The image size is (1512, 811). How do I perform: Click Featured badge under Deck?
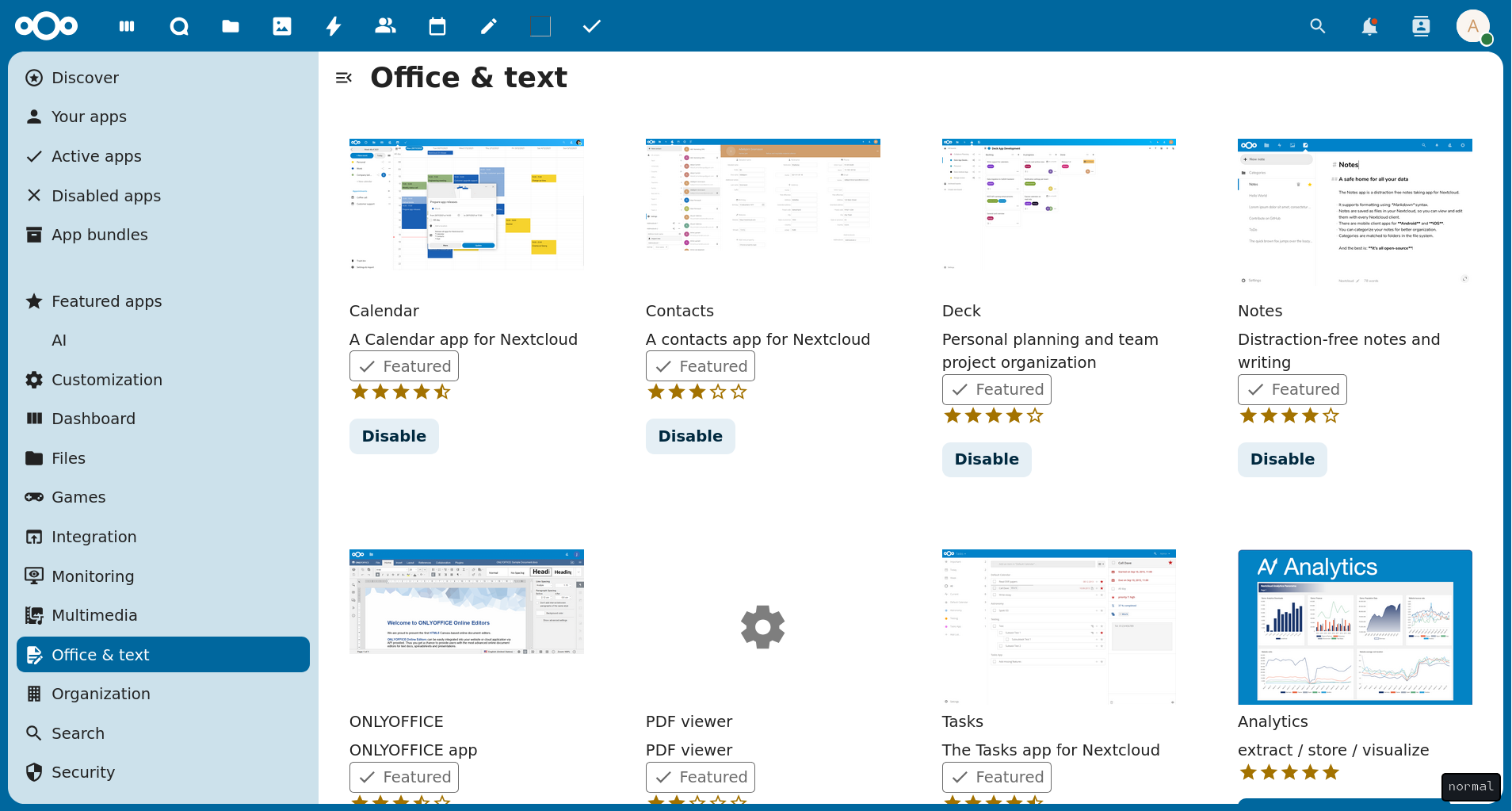tap(997, 389)
